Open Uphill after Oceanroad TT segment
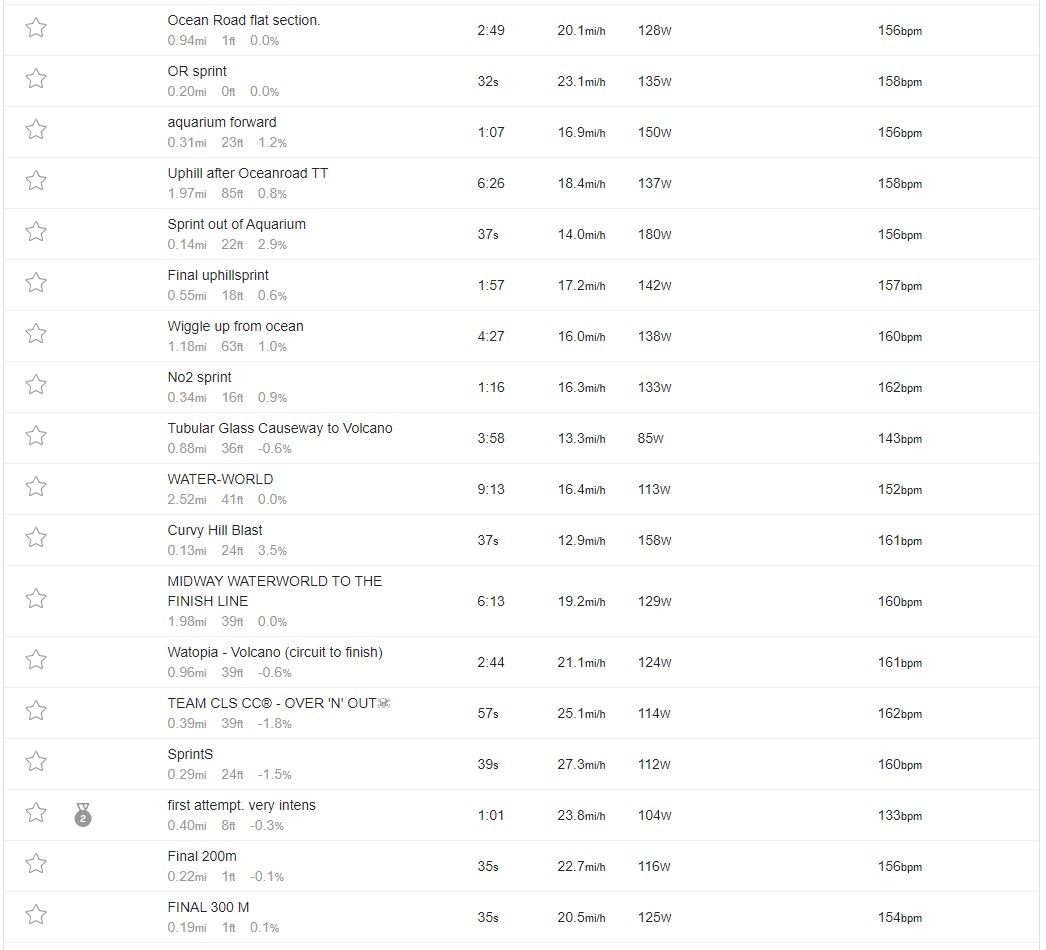 (x=247, y=173)
